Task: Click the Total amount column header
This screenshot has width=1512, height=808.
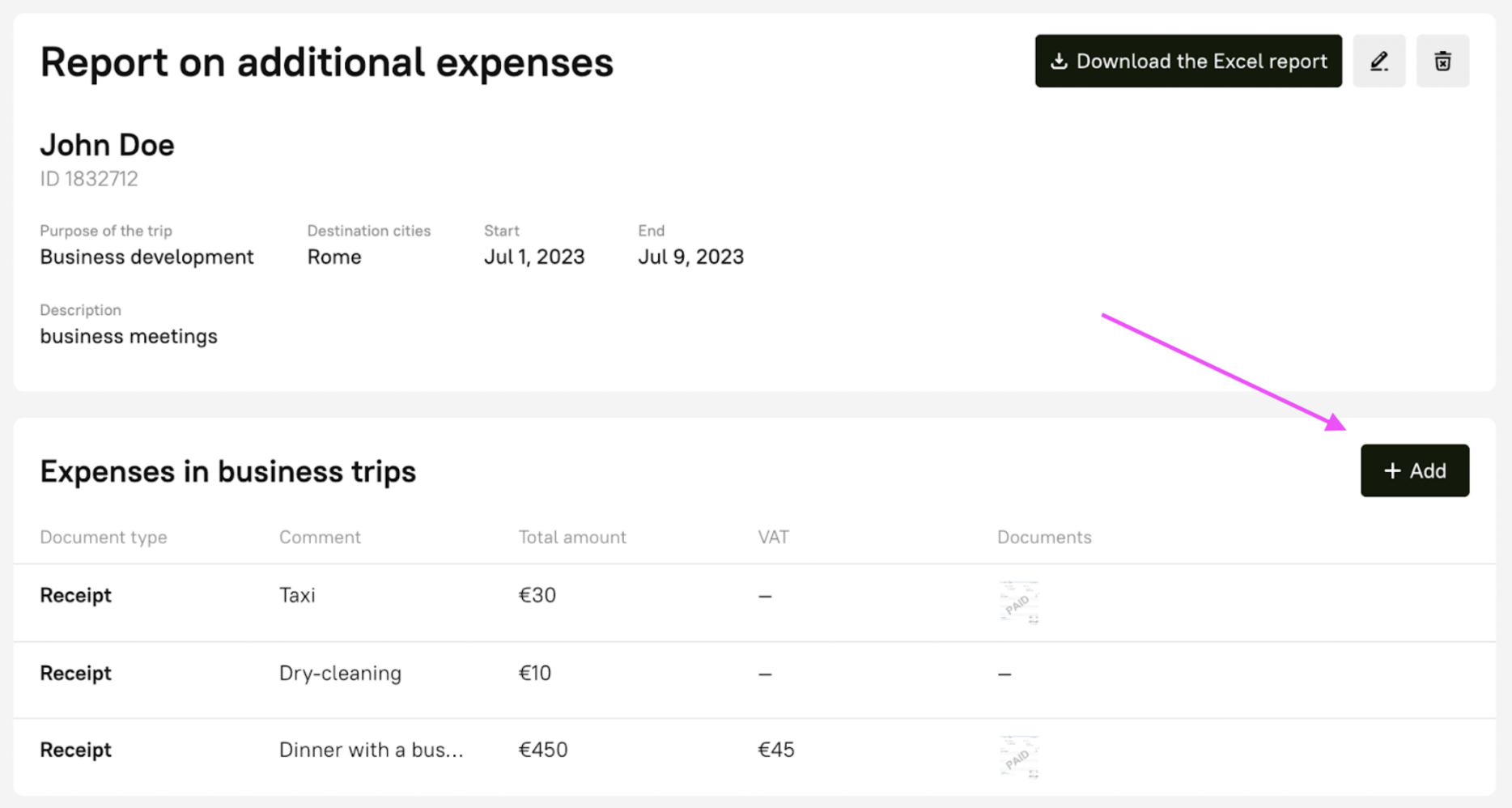Action: point(572,538)
